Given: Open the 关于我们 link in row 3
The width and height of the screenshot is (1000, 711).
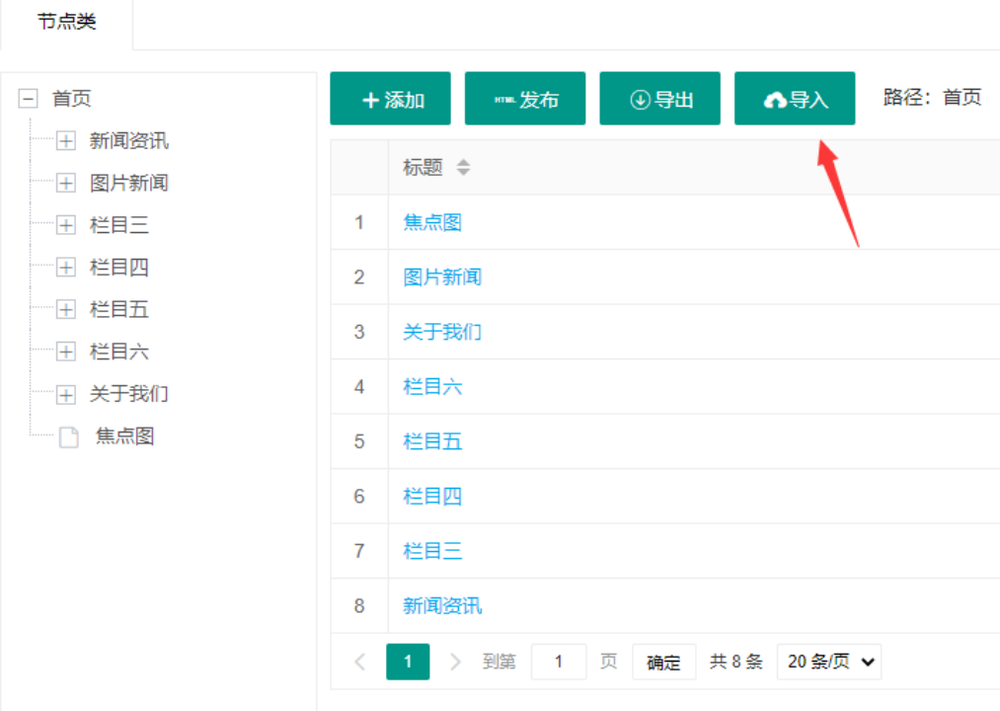Looking at the screenshot, I should (x=442, y=332).
